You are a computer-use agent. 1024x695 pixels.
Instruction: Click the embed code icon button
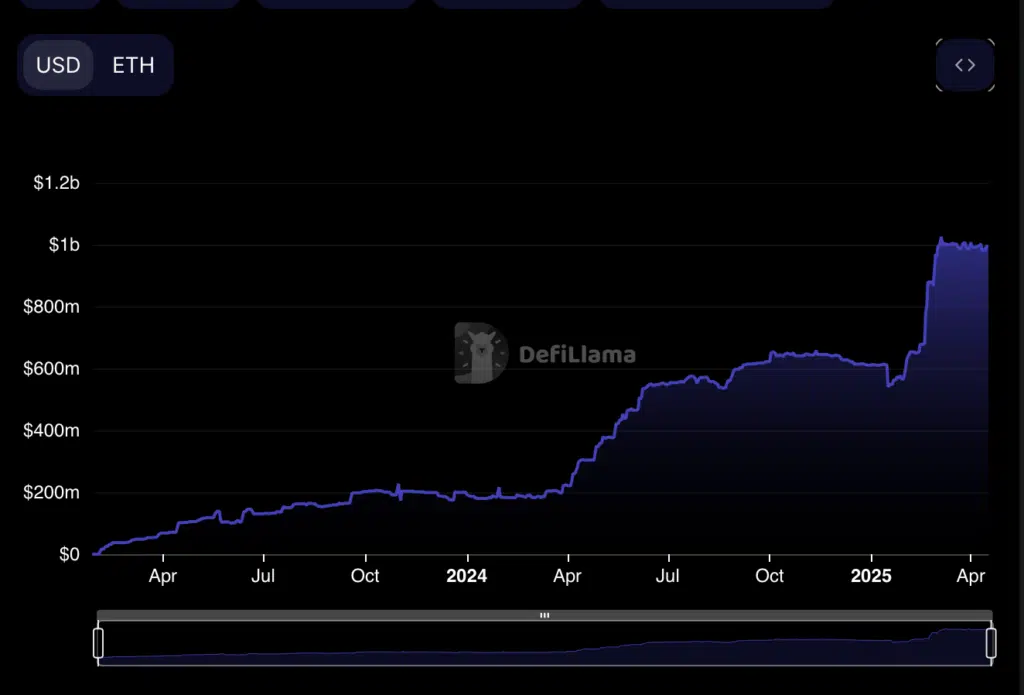click(x=964, y=65)
